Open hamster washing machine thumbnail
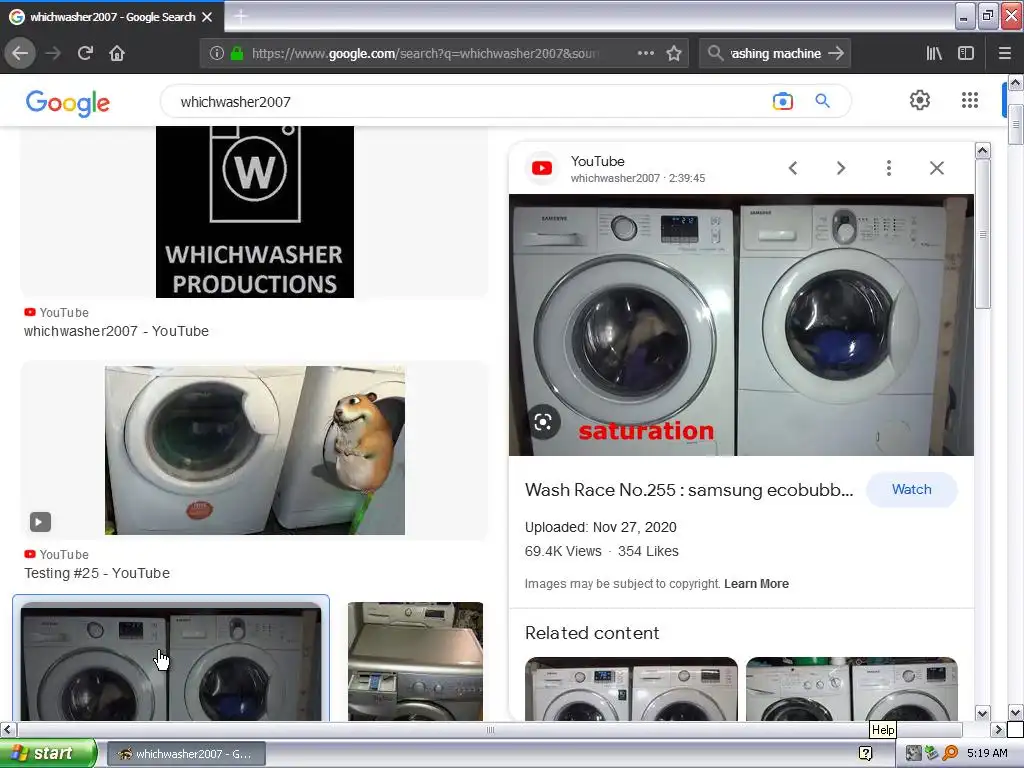Screen dimensions: 1024x768 pos(255,450)
